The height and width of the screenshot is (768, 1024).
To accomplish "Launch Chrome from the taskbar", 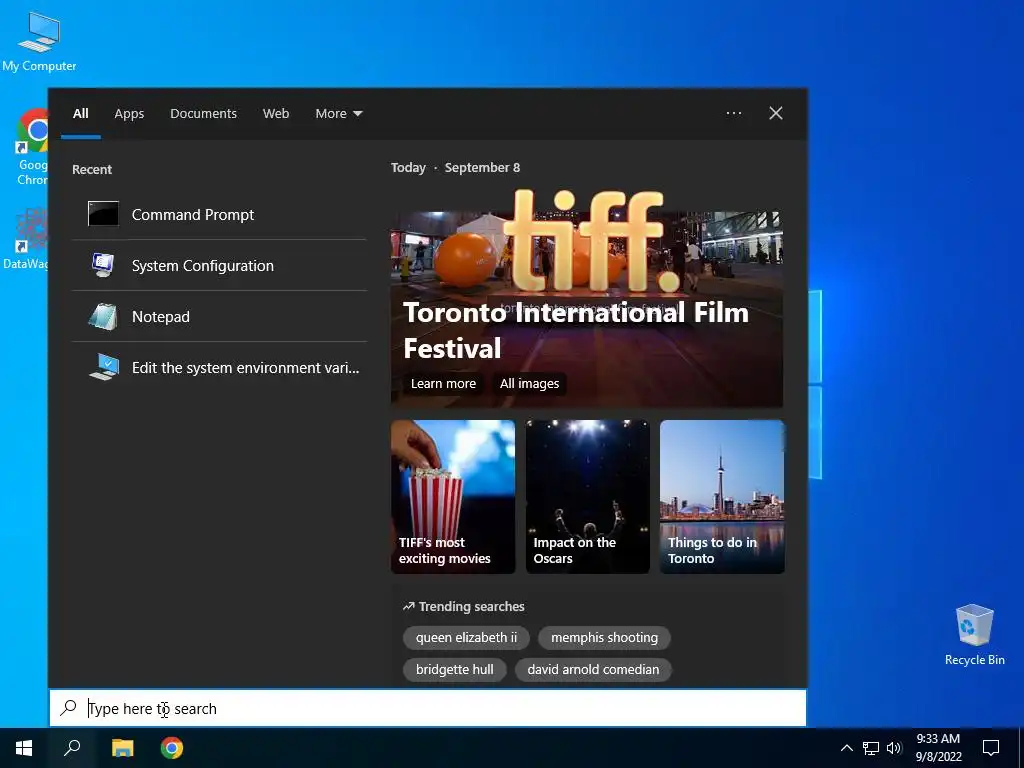I will (x=172, y=748).
